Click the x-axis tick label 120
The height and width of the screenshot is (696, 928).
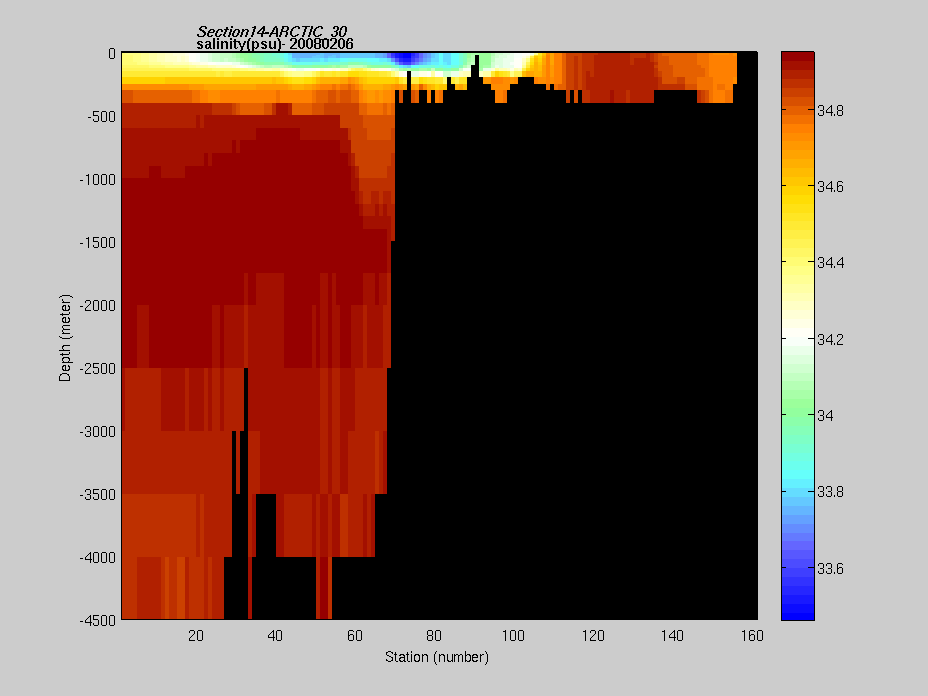point(593,636)
